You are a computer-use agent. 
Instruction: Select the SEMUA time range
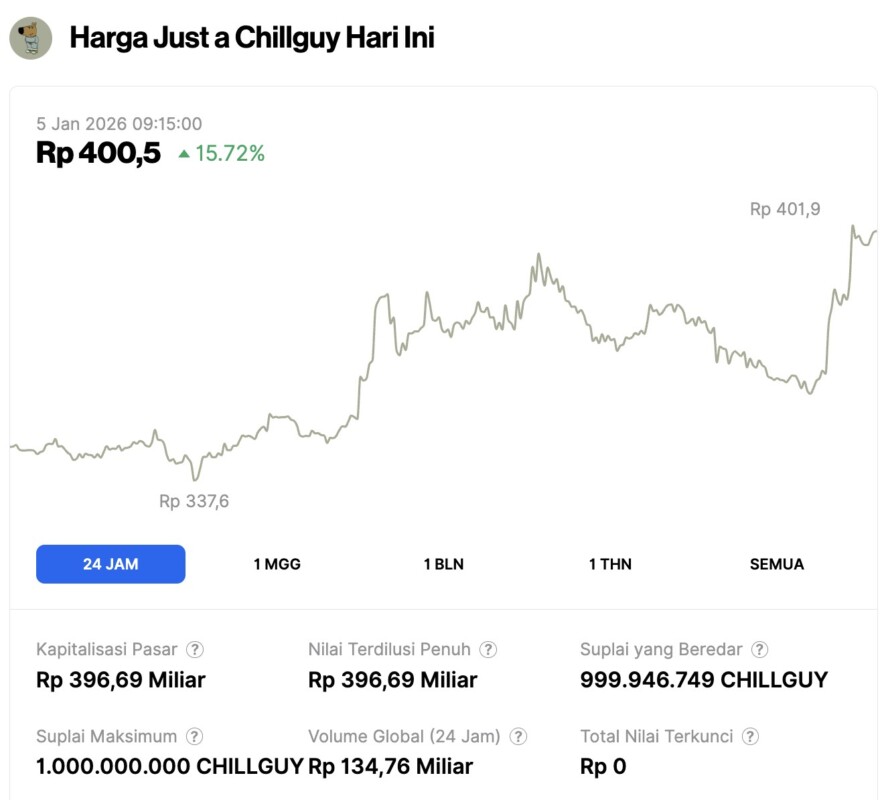(x=776, y=564)
